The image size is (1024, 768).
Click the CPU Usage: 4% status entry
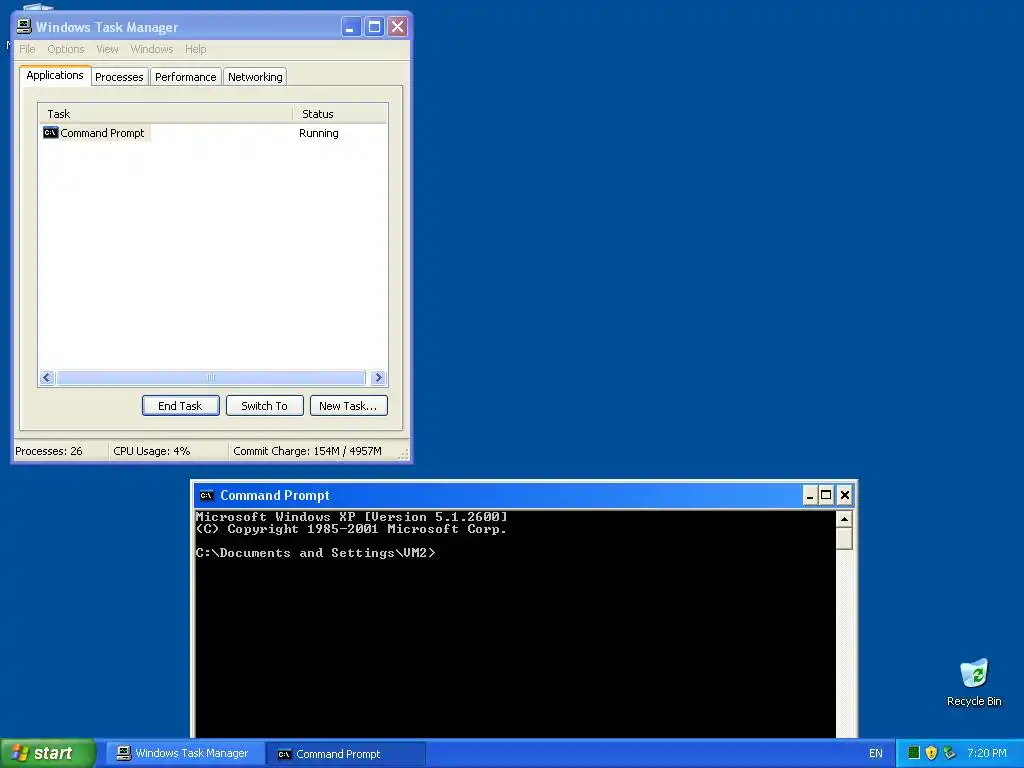(152, 451)
